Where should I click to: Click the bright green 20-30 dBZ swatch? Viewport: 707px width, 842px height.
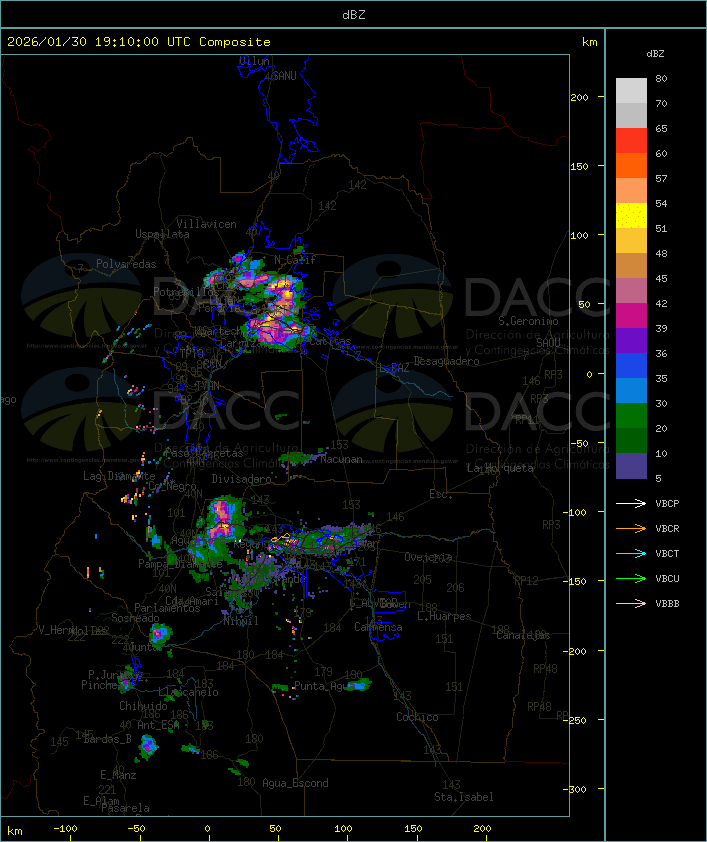pyautogui.click(x=631, y=416)
